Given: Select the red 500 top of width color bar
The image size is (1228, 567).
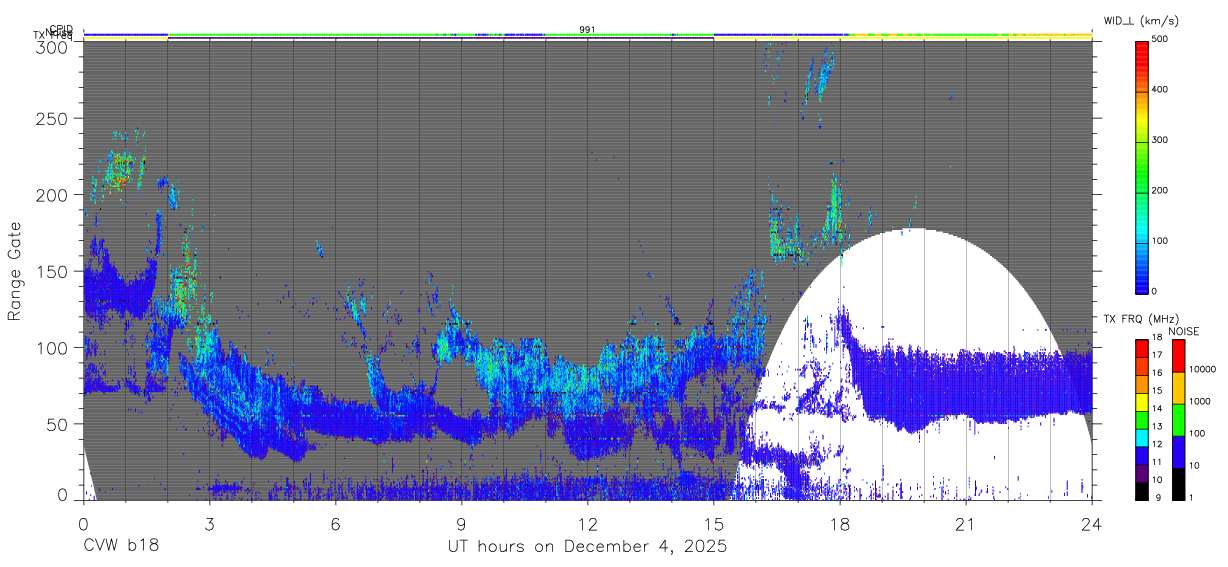Looking at the screenshot, I should (1142, 44).
